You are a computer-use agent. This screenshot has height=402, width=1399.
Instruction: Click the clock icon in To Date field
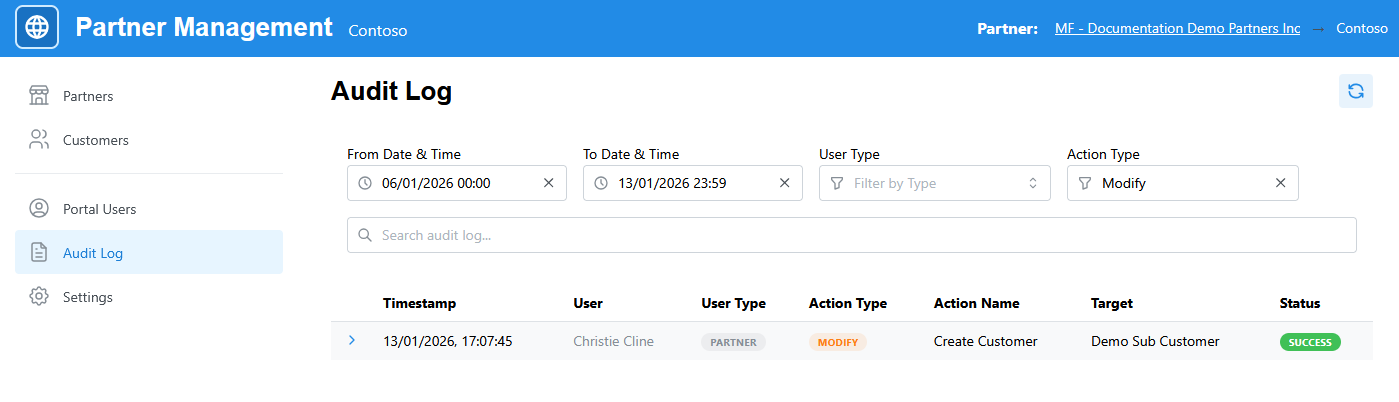click(x=601, y=183)
